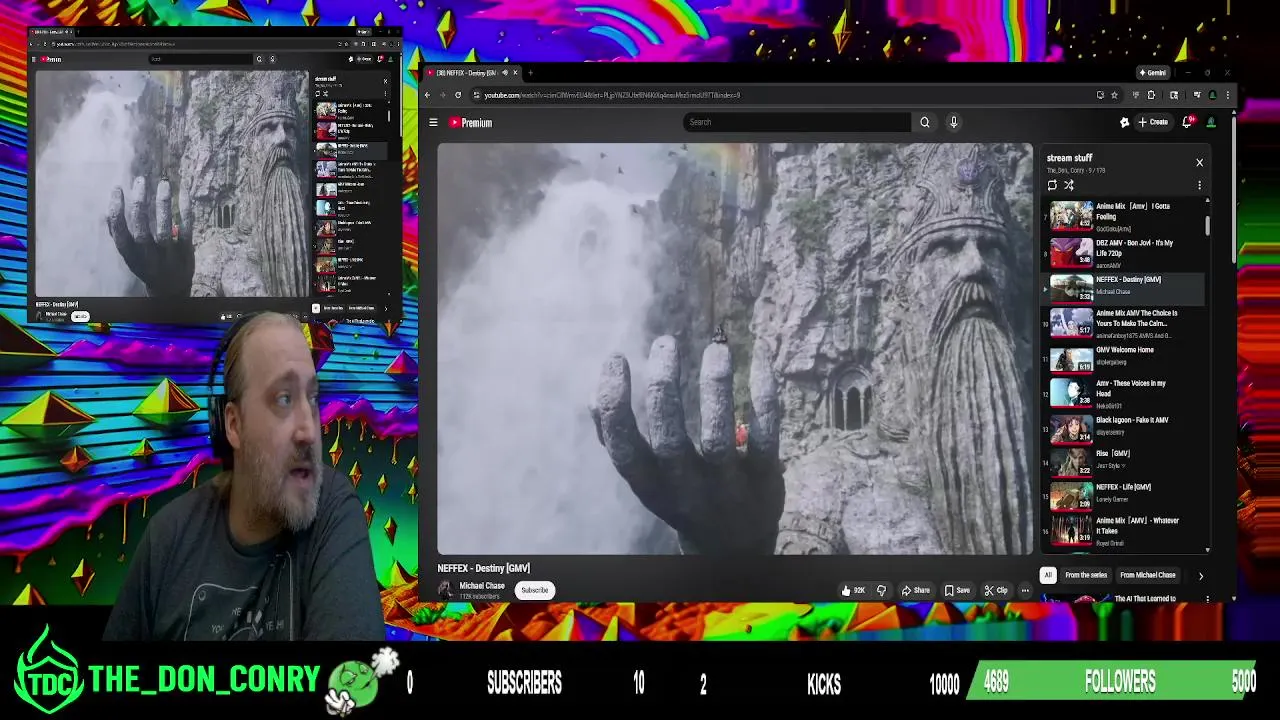The image size is (1280, 720).
Task: Click the site info icon in address bar
Action: (x=476, y=95)
